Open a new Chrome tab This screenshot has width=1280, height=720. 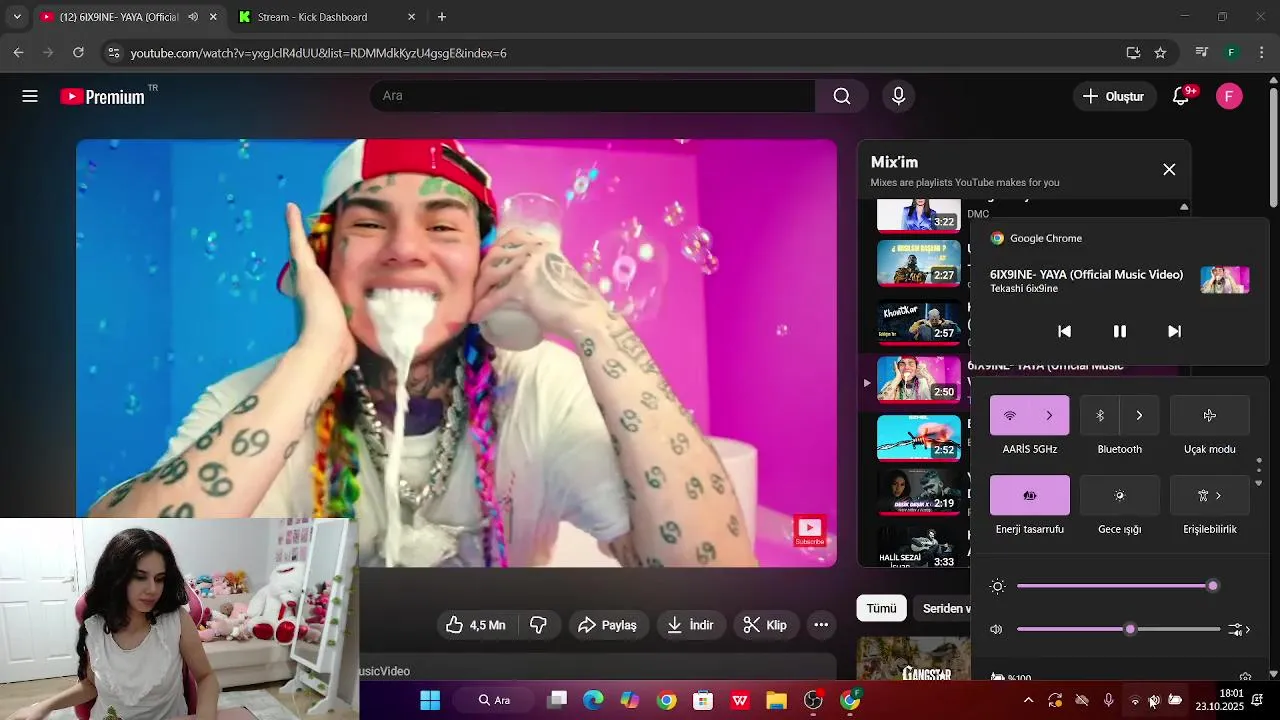[442, 17]
